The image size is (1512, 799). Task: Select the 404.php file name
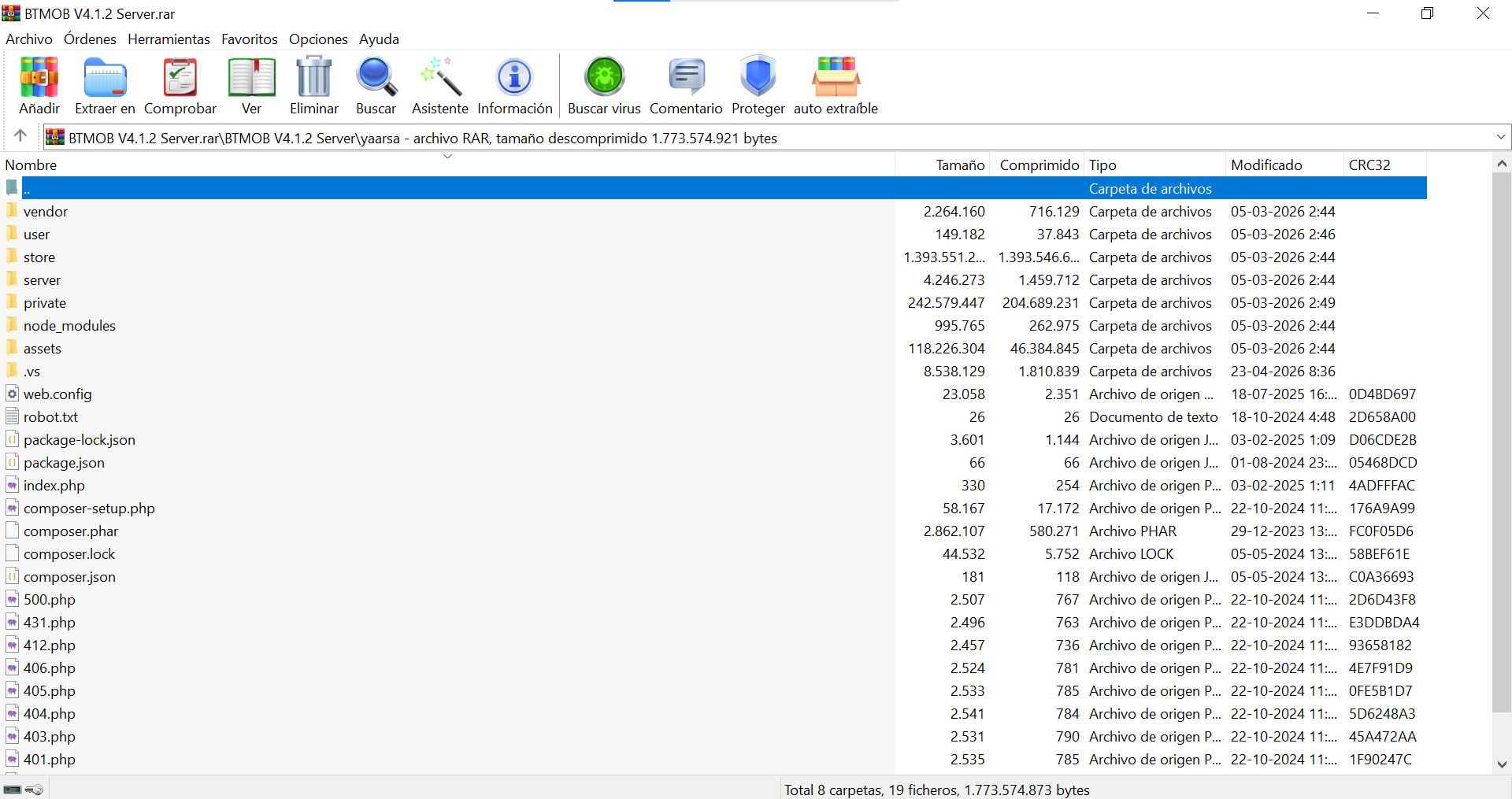[x=50, y=714]
